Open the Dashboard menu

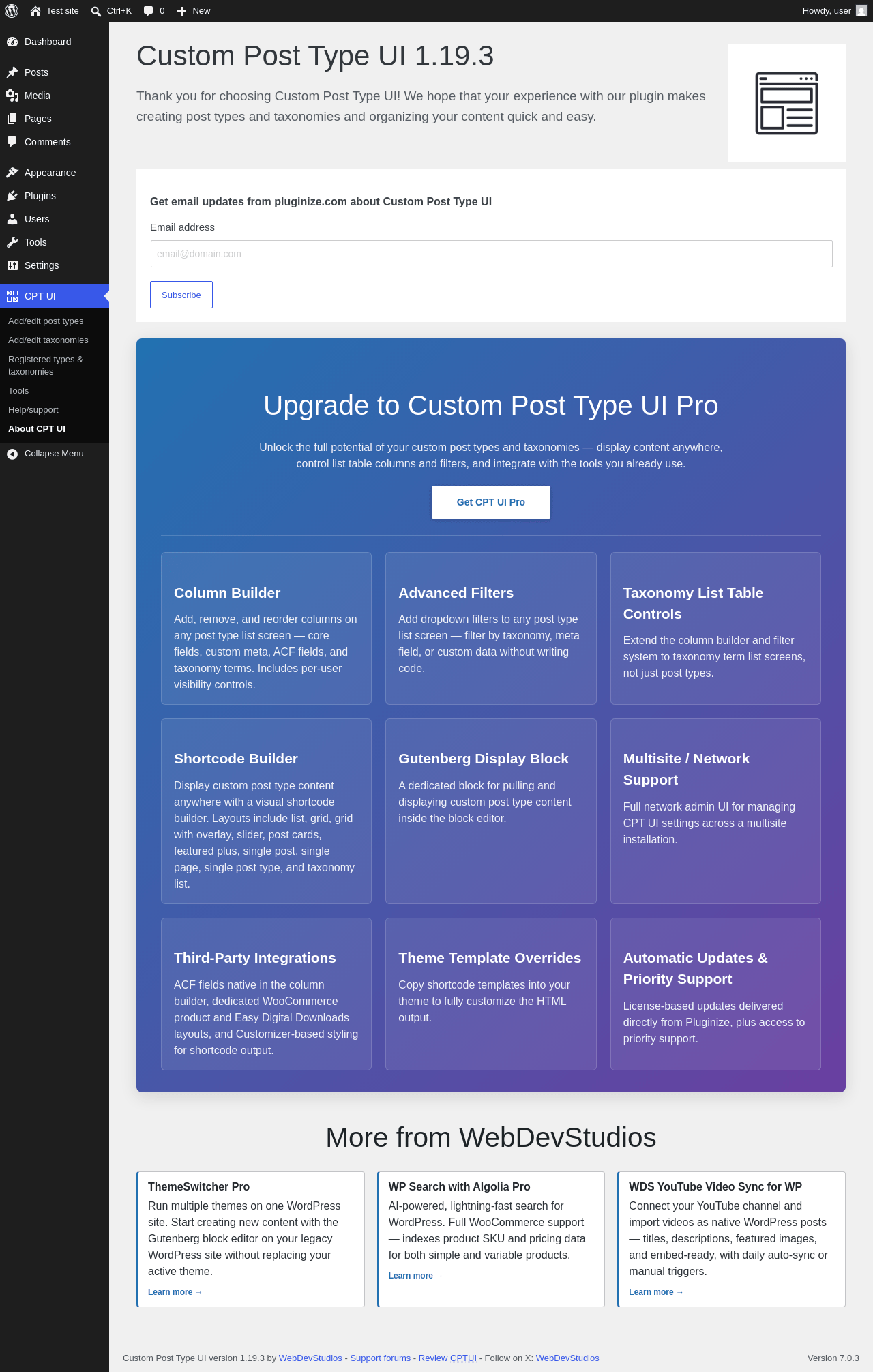55,42
